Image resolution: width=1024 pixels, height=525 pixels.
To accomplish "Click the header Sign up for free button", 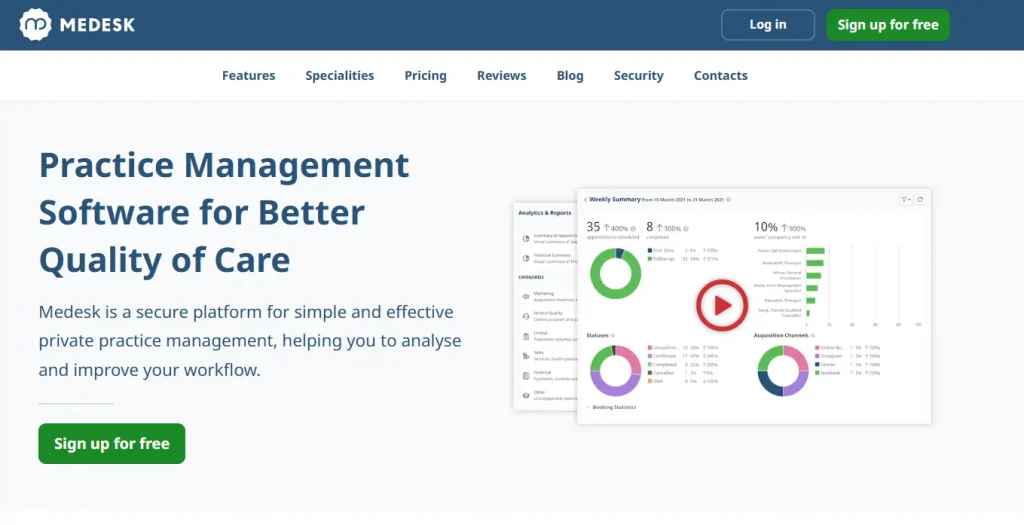I will 888,25.
